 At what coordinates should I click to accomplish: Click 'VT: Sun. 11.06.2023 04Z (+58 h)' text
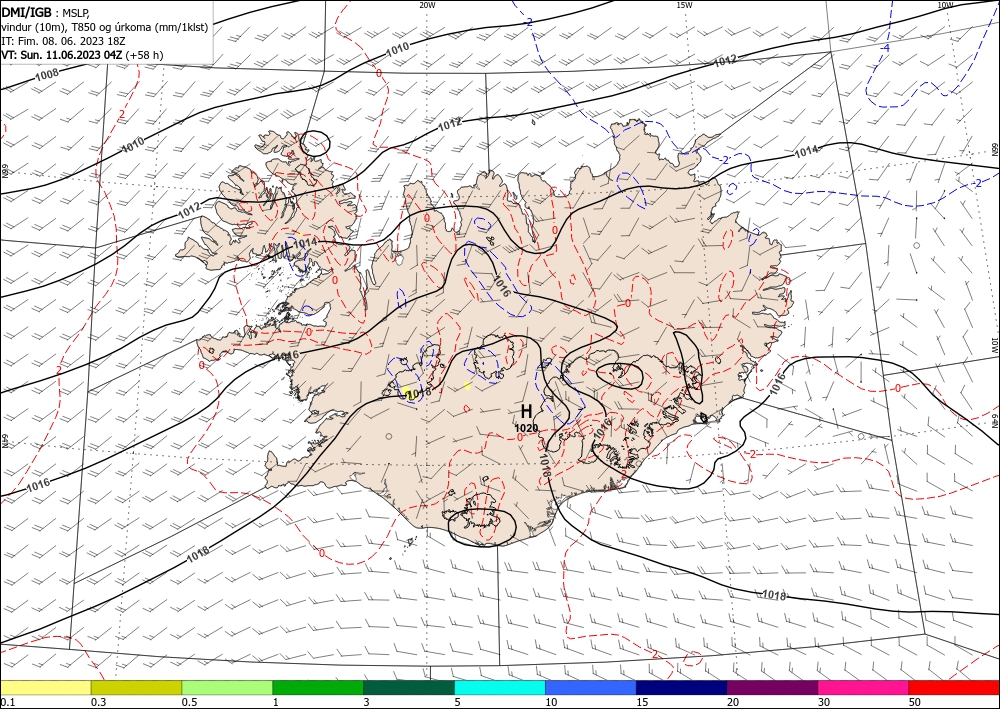tap(82, 55)
